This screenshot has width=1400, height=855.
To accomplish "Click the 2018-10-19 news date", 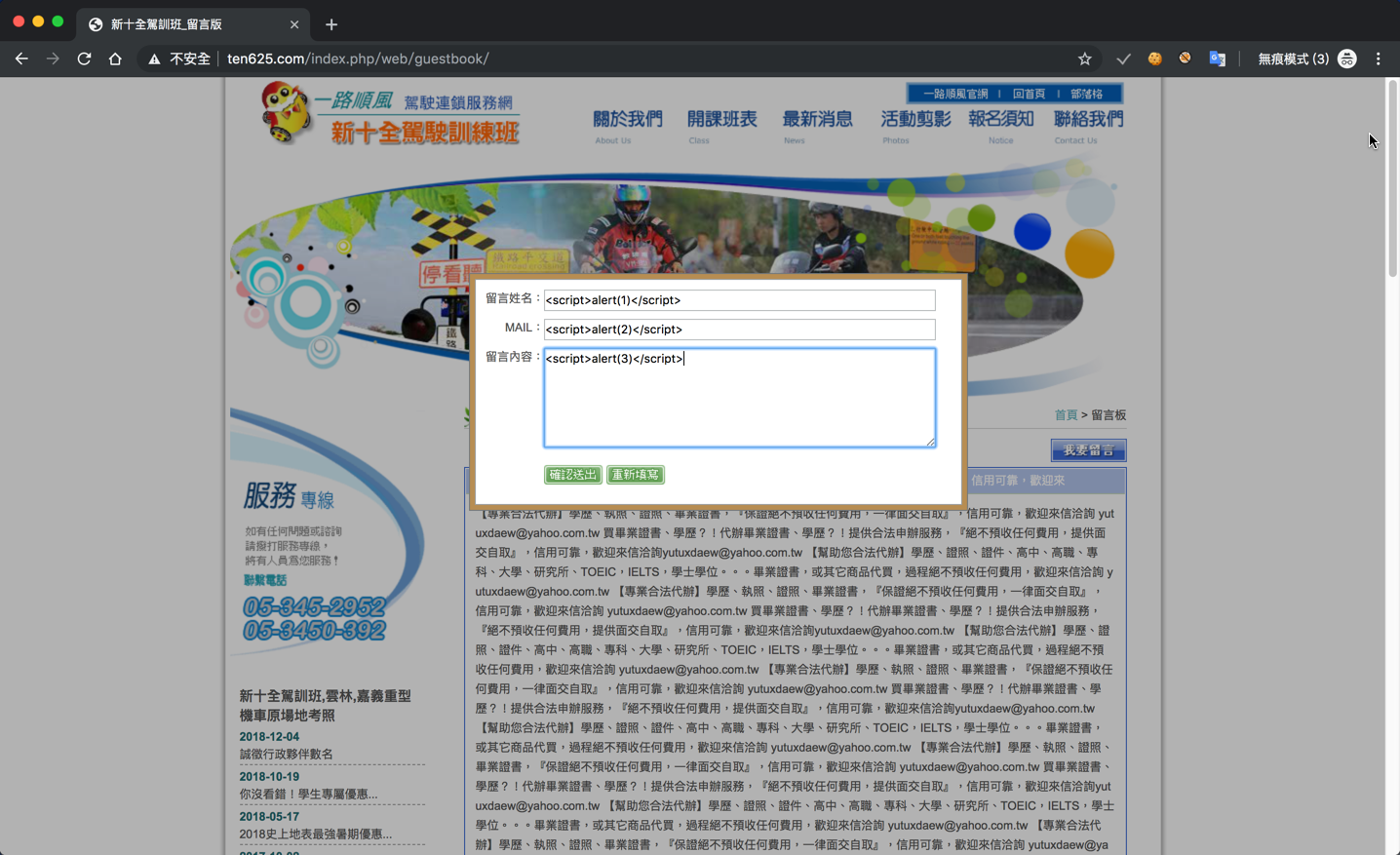I will click(269, 777).
